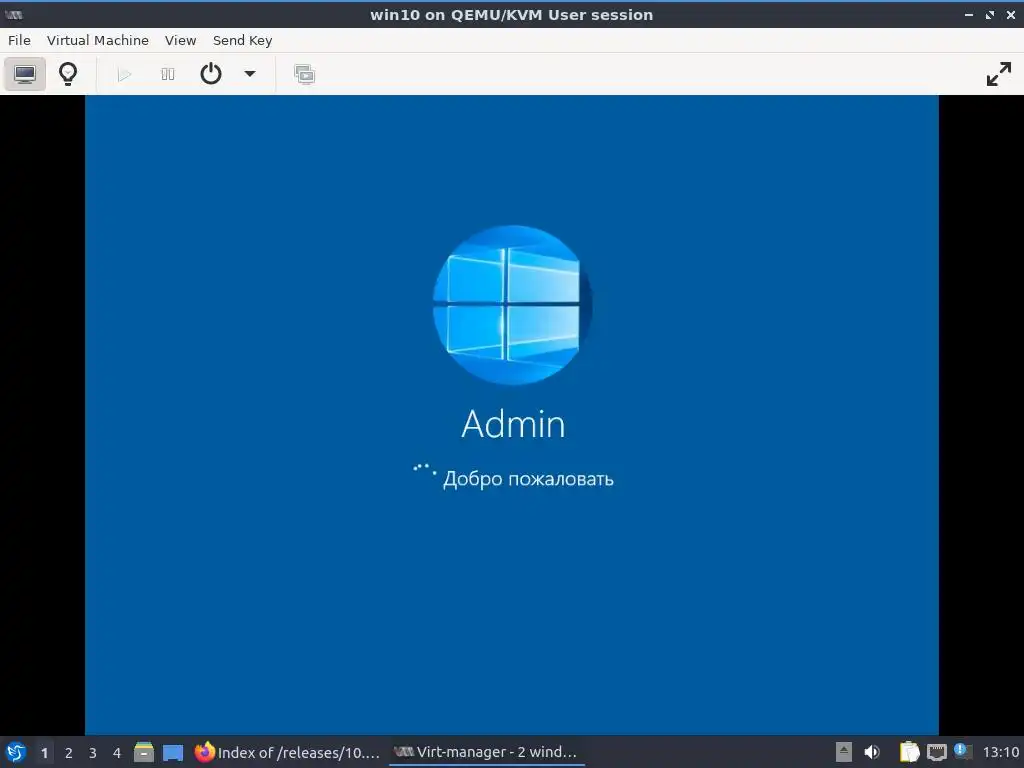Minimize the win10 VM window
The image size is (1024, 768).
(968, 15)
